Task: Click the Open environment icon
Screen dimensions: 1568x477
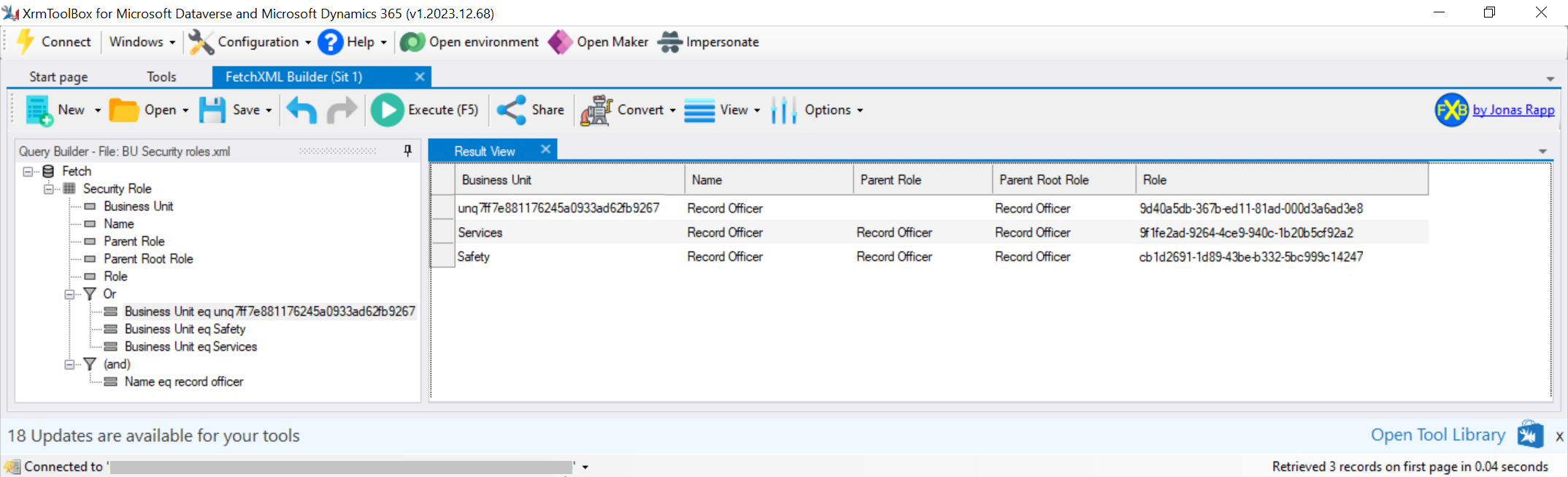Action: pos(412,42)
